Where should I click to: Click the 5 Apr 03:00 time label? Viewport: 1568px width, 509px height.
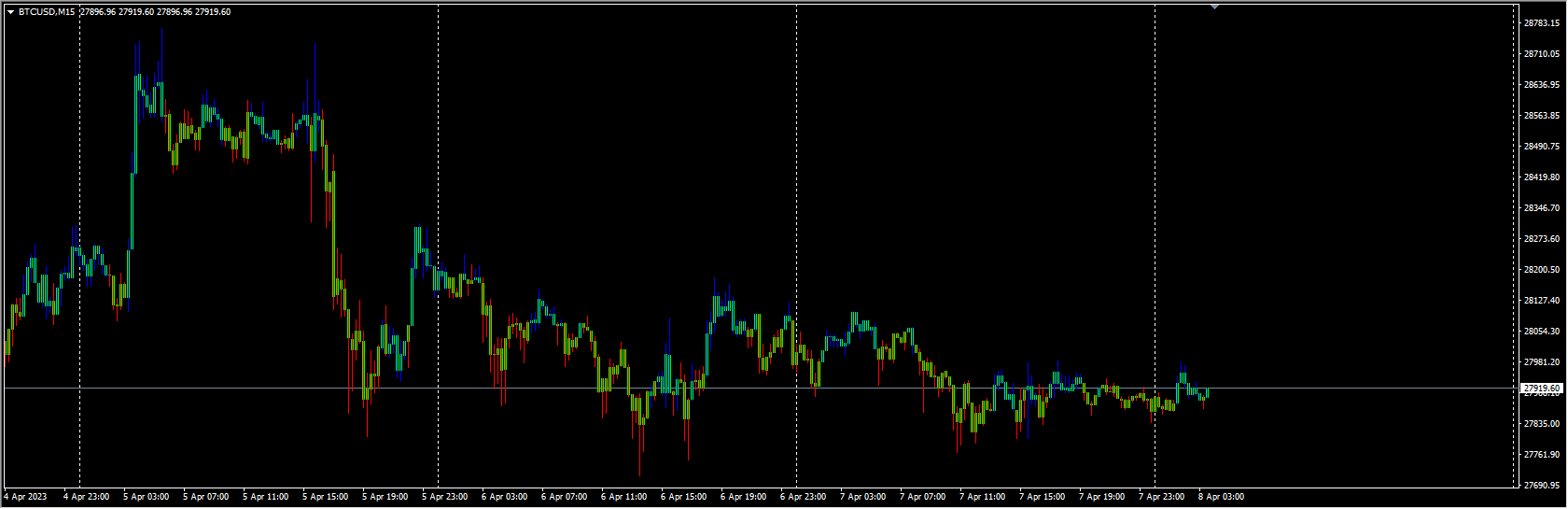pos(146,497)
